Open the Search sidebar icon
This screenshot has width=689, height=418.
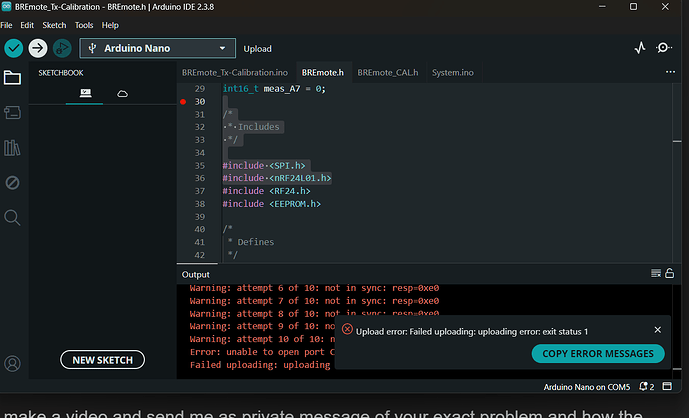pyautogui.click(x=12, y=218)
